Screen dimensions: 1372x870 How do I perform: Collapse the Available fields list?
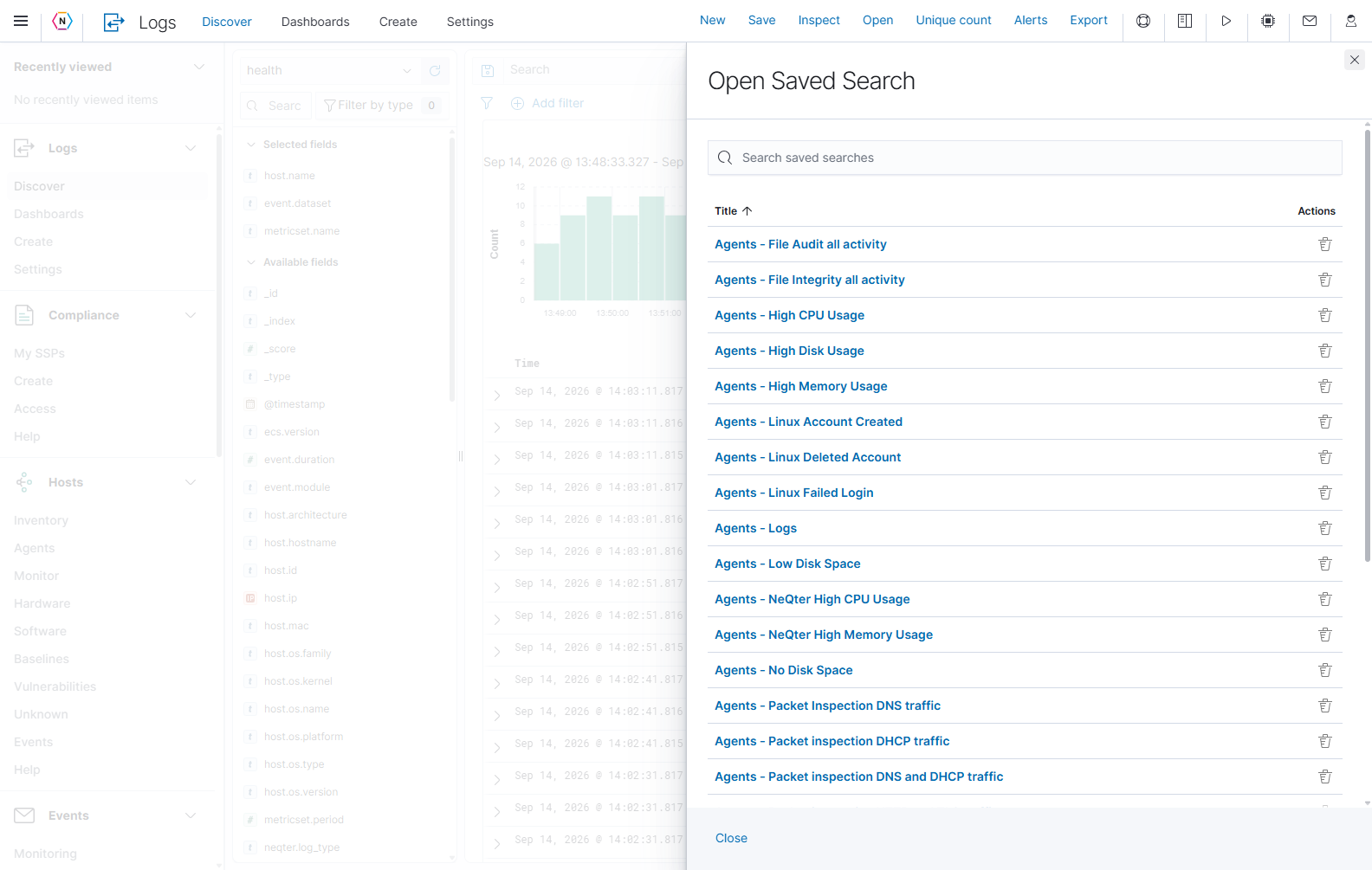(x=251, y=262)
